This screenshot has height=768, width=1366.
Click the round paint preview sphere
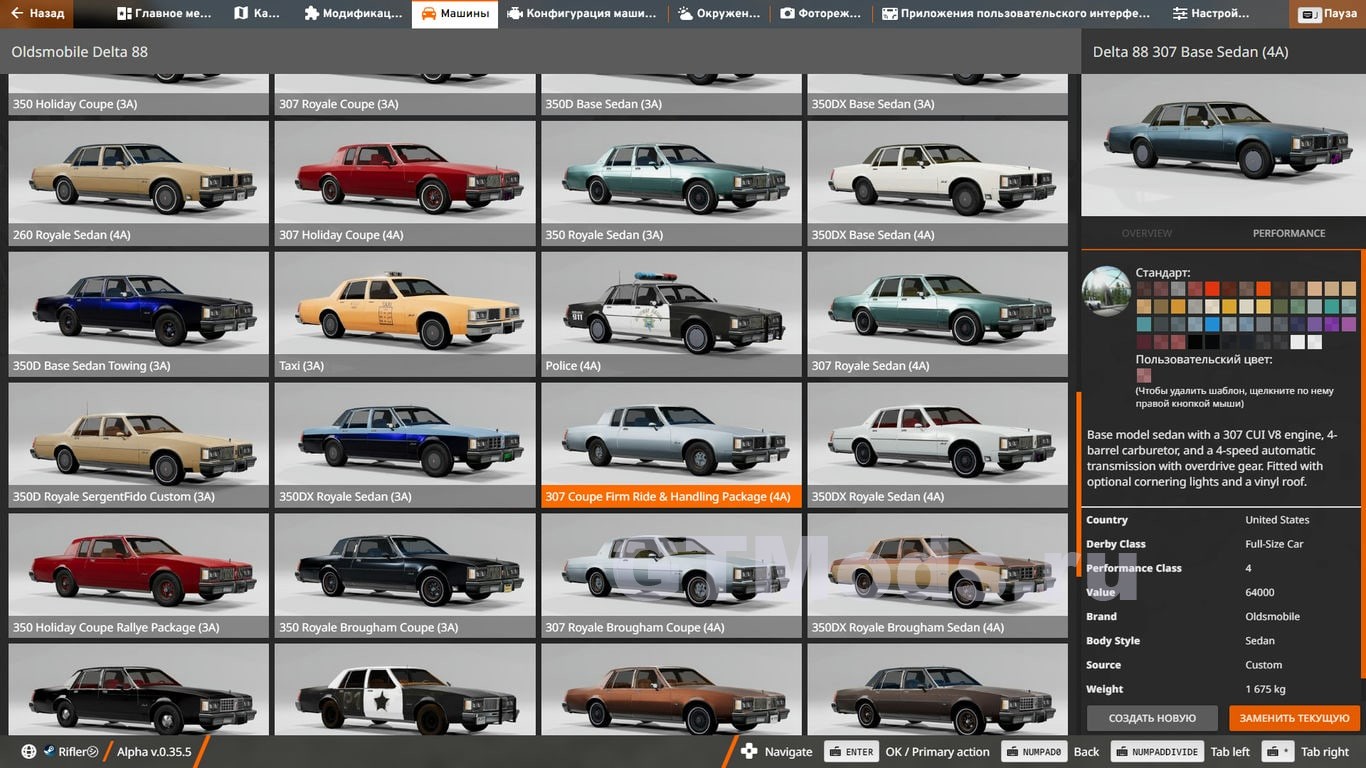[x=1106, y=291]
